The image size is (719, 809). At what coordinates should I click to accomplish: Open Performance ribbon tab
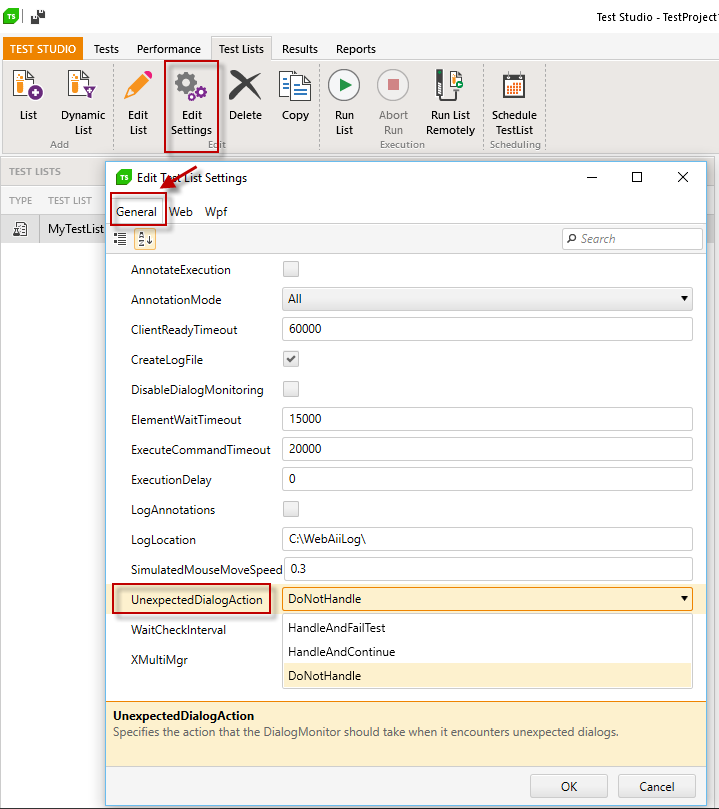click(x=169, y=49)
